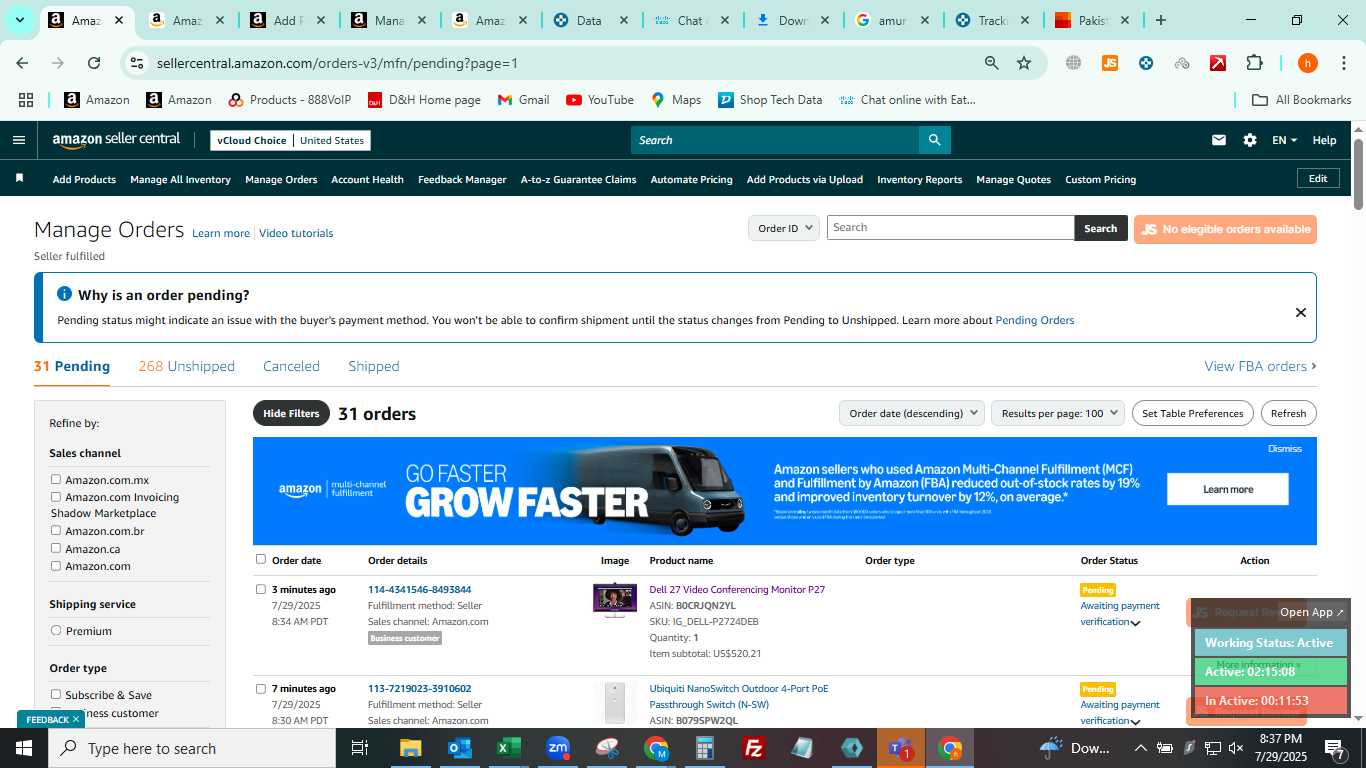
Task: Click the Dell monitor product thumbnail
Action: [x=615, y=600]
